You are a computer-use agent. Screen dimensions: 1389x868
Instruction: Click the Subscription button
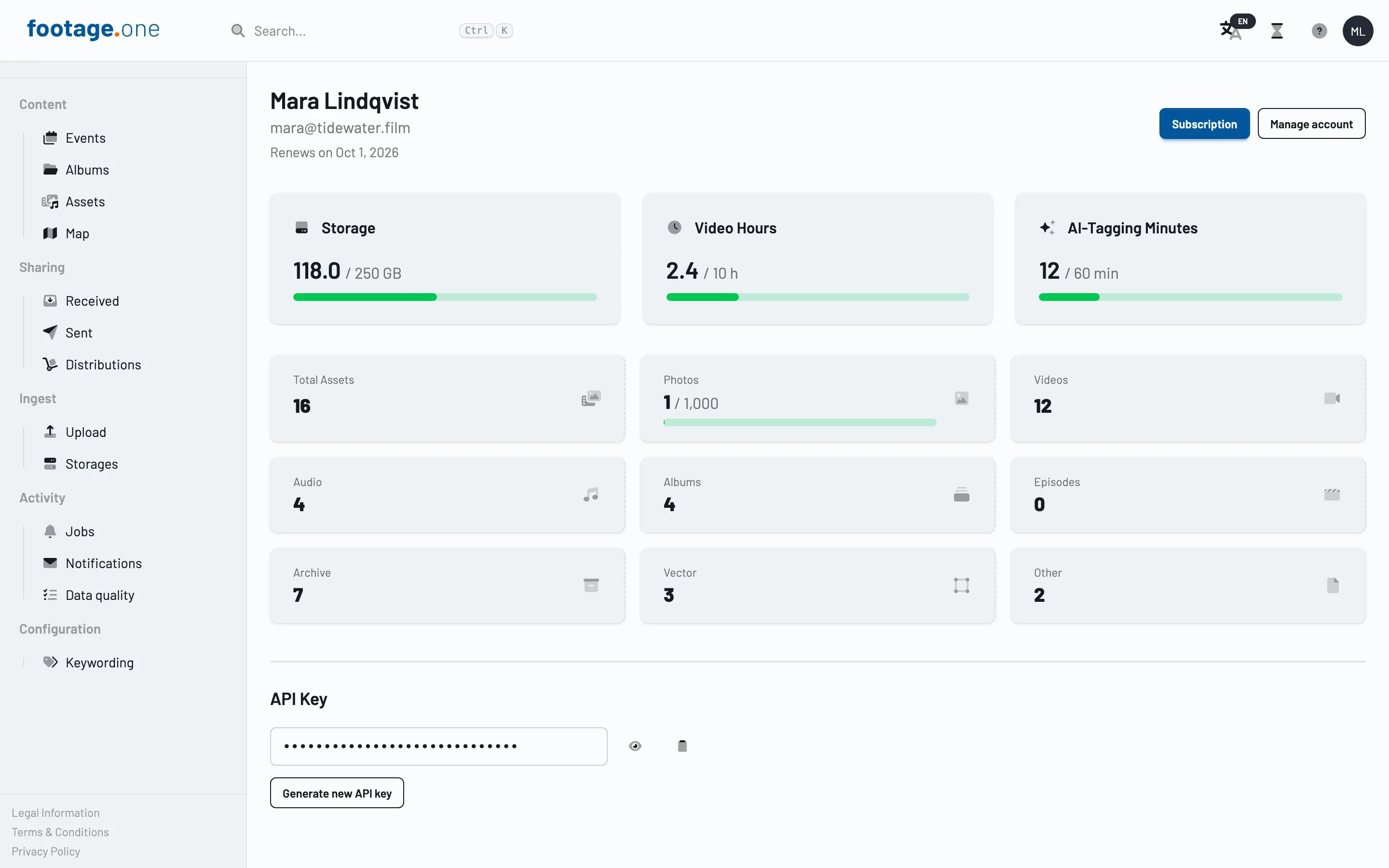pos(1204,124)
